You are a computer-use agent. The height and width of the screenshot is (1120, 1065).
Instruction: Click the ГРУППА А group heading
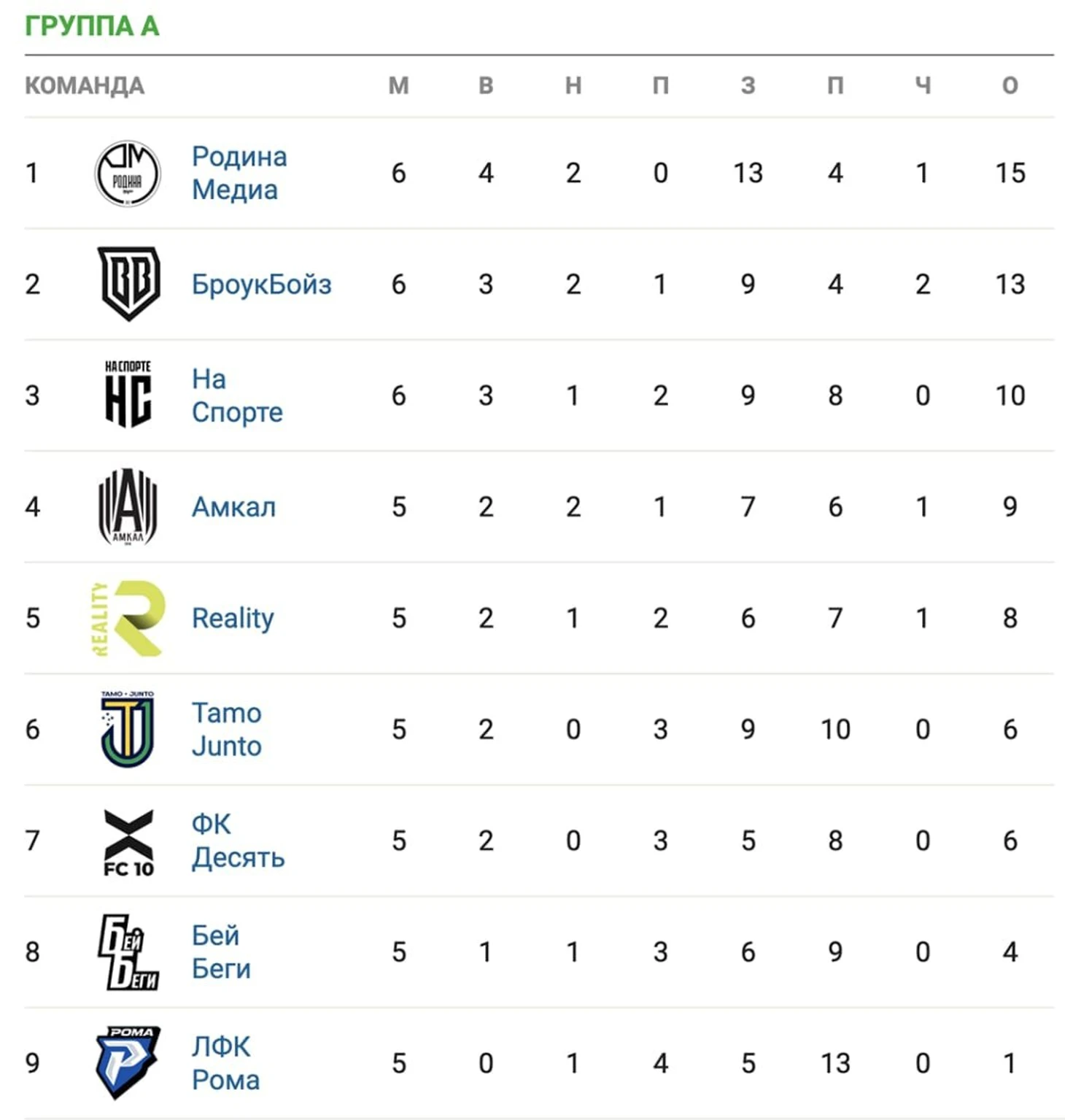point(92,26)
